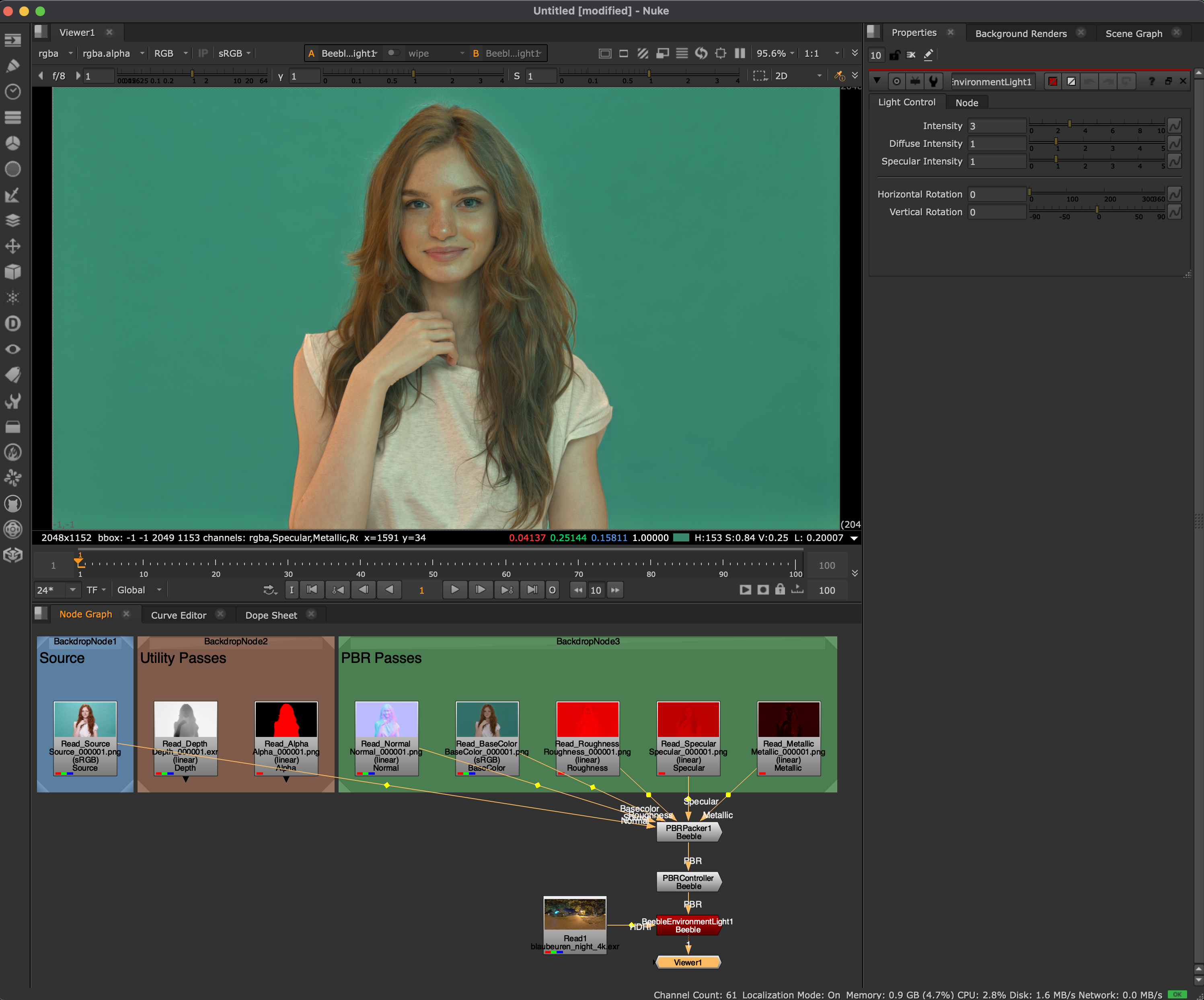
Task: Click the viewer refresh update icon
Action: point(701,53)
